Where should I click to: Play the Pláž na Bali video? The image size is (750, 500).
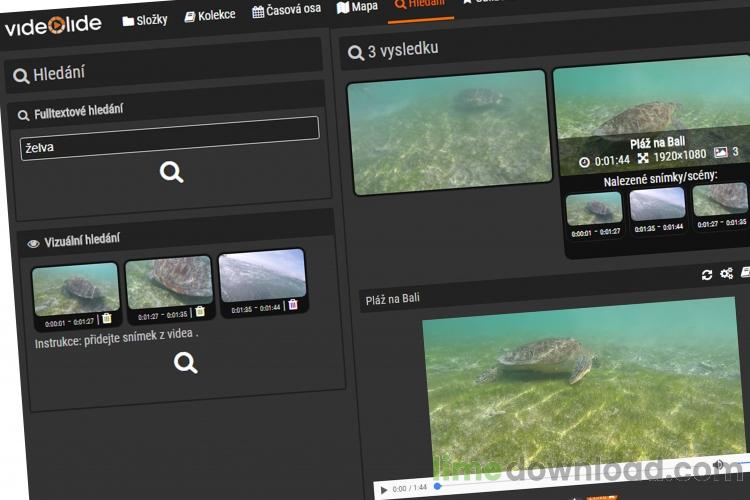pos(384,490)
